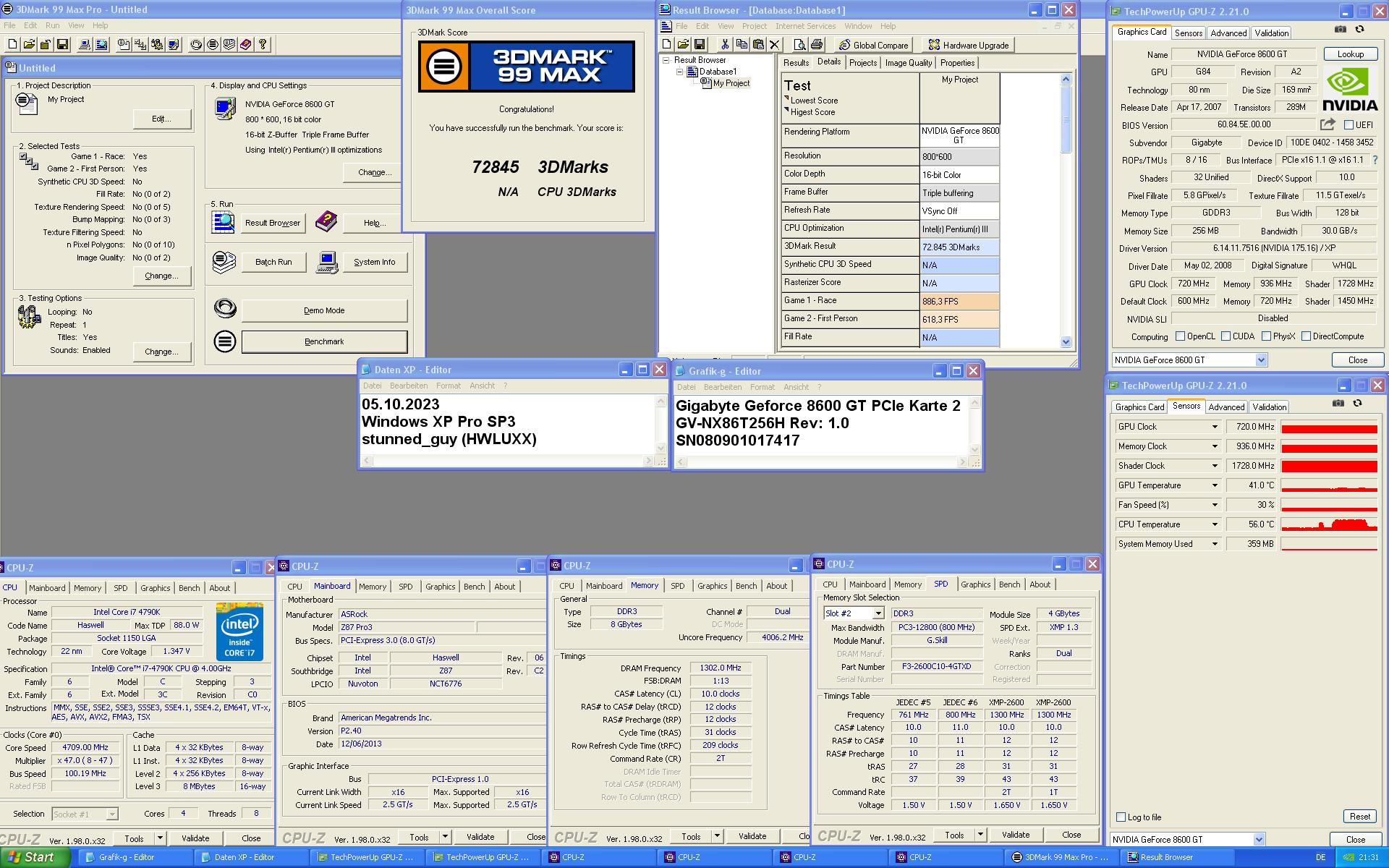Toggle the DirectCompute checkbox
Screen dimensions: 1389x868
(x=1307, y=336)
